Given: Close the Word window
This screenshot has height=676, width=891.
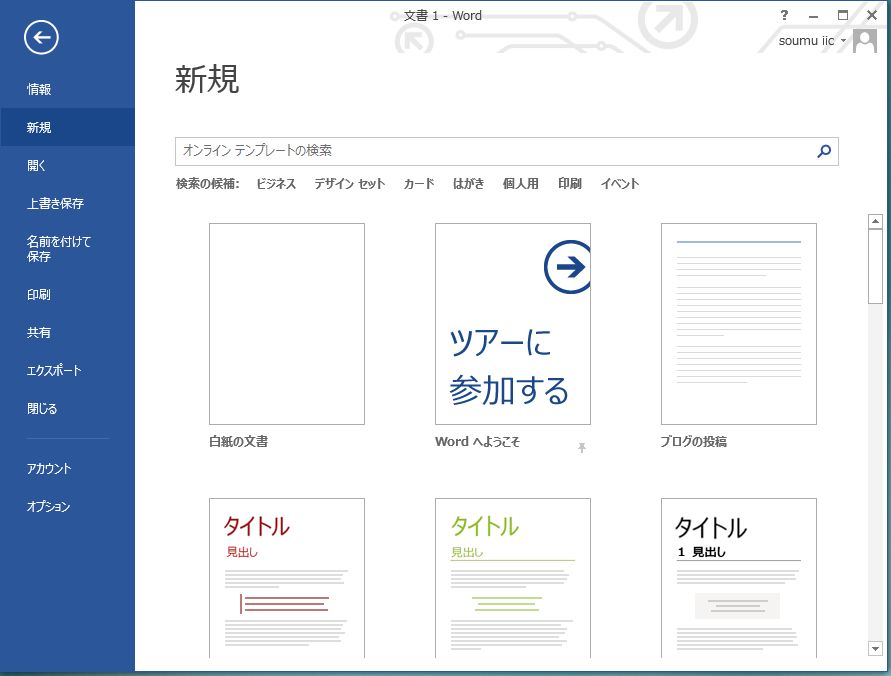Looking at the screenshot, I should (x=872, y=15).
